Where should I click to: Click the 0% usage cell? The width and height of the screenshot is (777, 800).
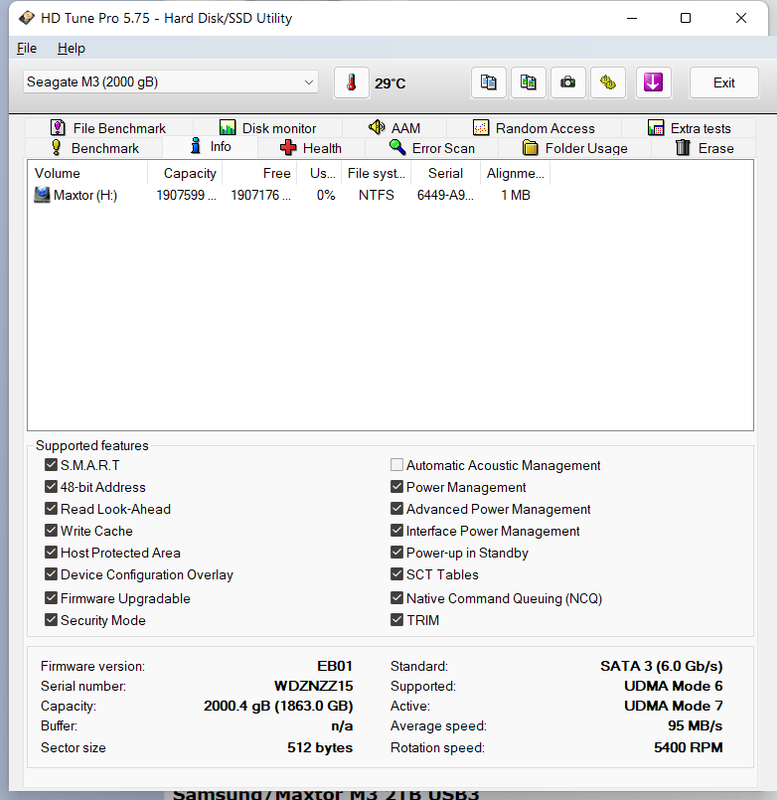[x=325, y=195]
